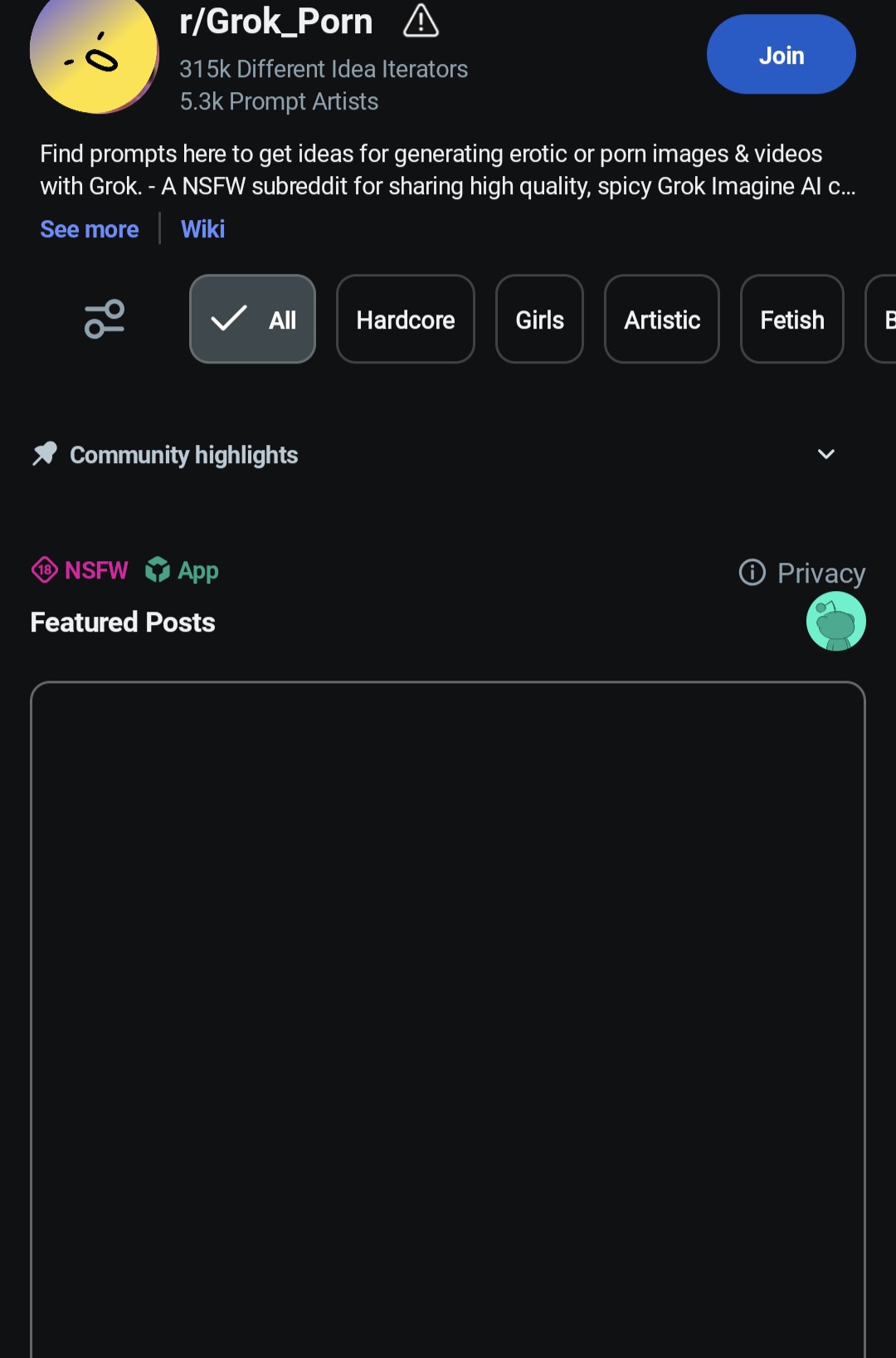Open the Wiki link
This screenshot has height=1358, width=896.
pyautogui.click(x=202, y=229)
